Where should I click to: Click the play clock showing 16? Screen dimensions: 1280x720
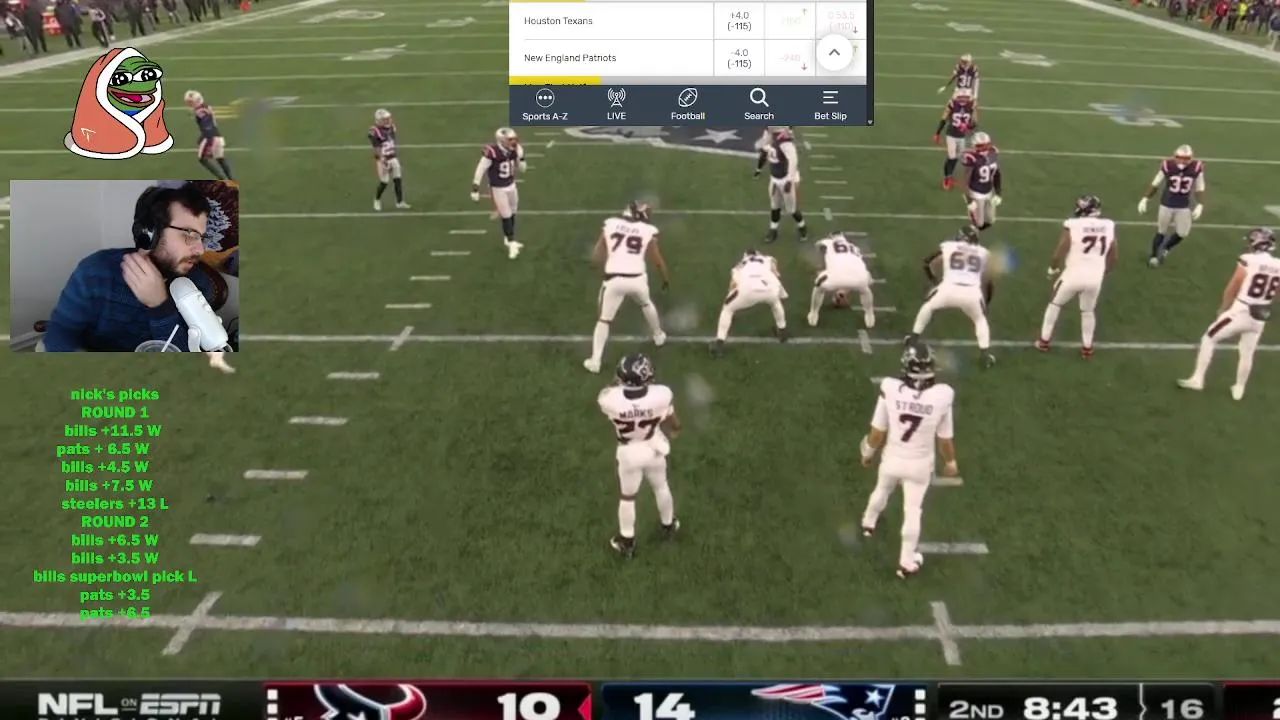(x=1180, y=708)
